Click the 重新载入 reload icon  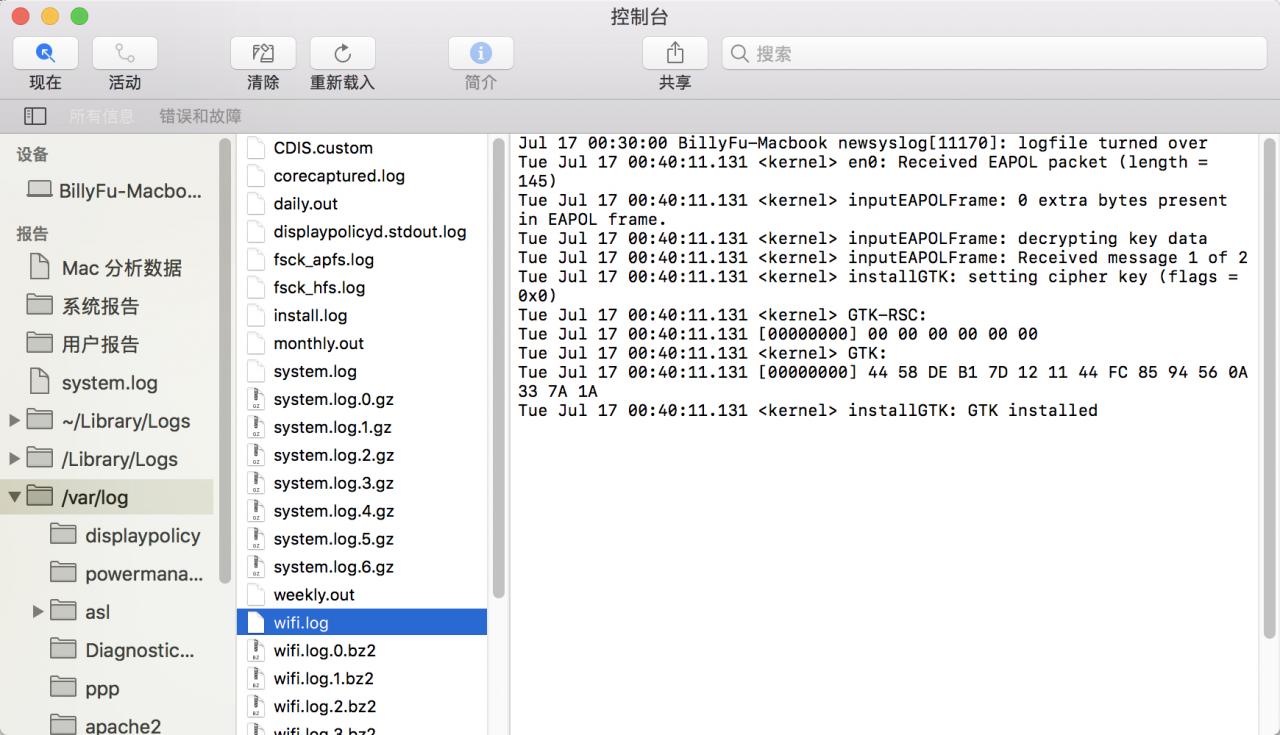pos(342,52)
